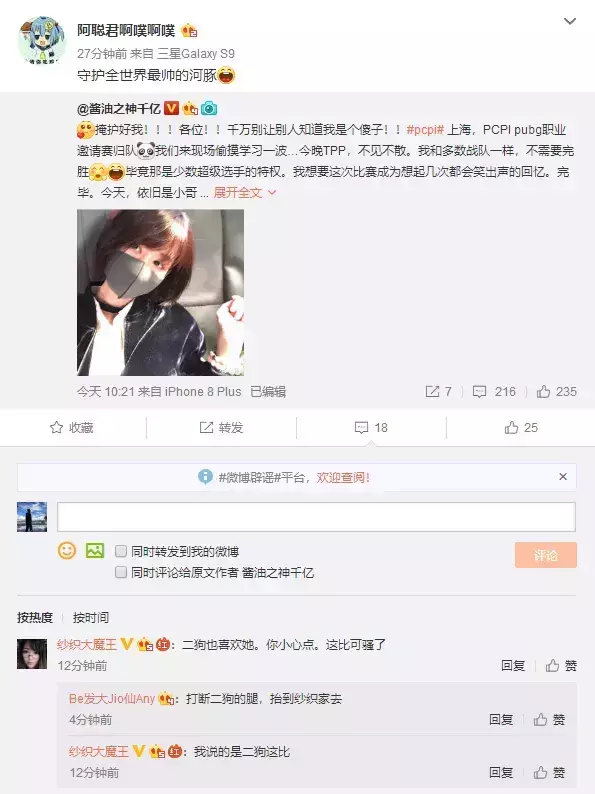Repost the original post showing 7 forwards
This screenshot has width=595, height=794.
coord(439,391)
